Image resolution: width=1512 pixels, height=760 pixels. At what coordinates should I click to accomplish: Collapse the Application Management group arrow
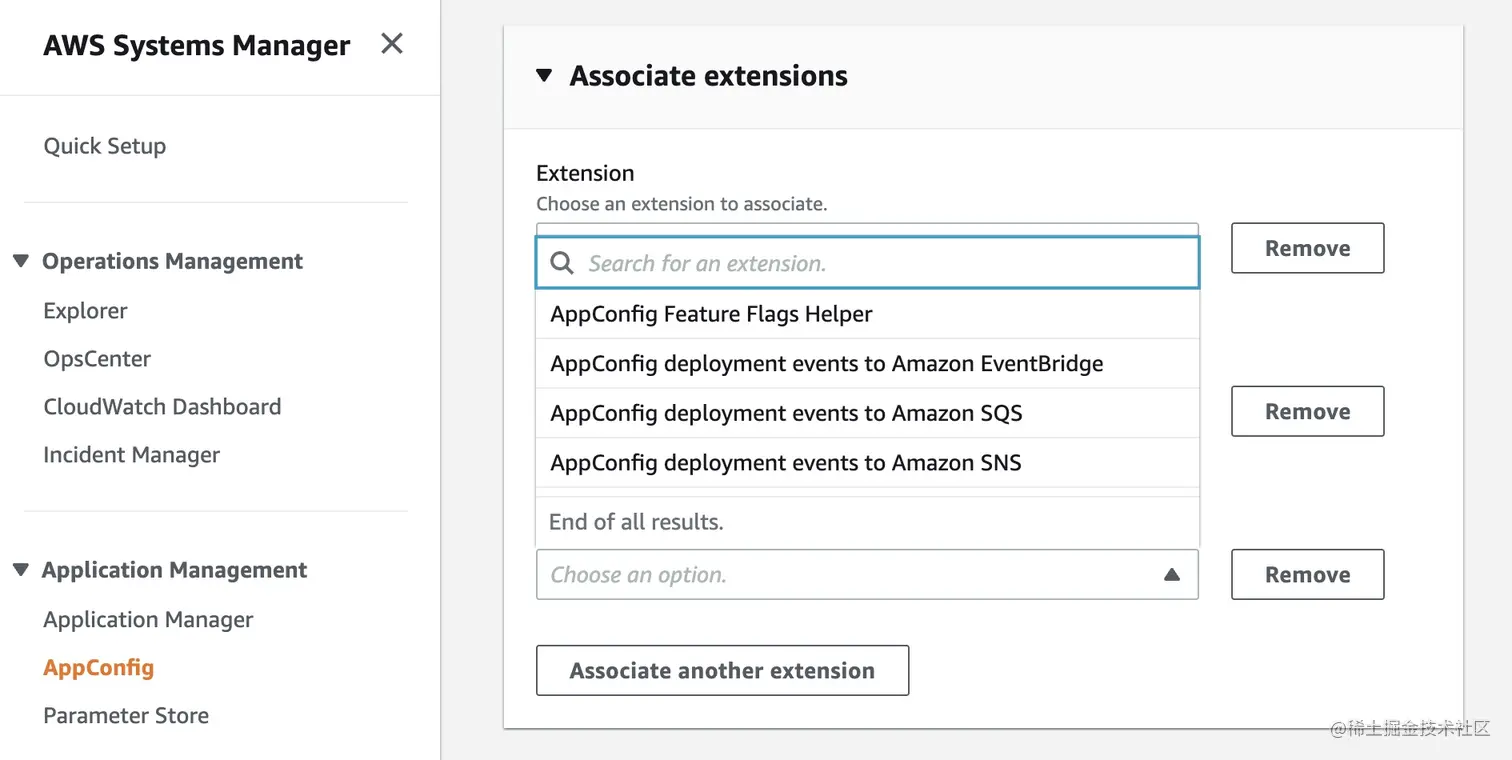(x=21, y=570)
